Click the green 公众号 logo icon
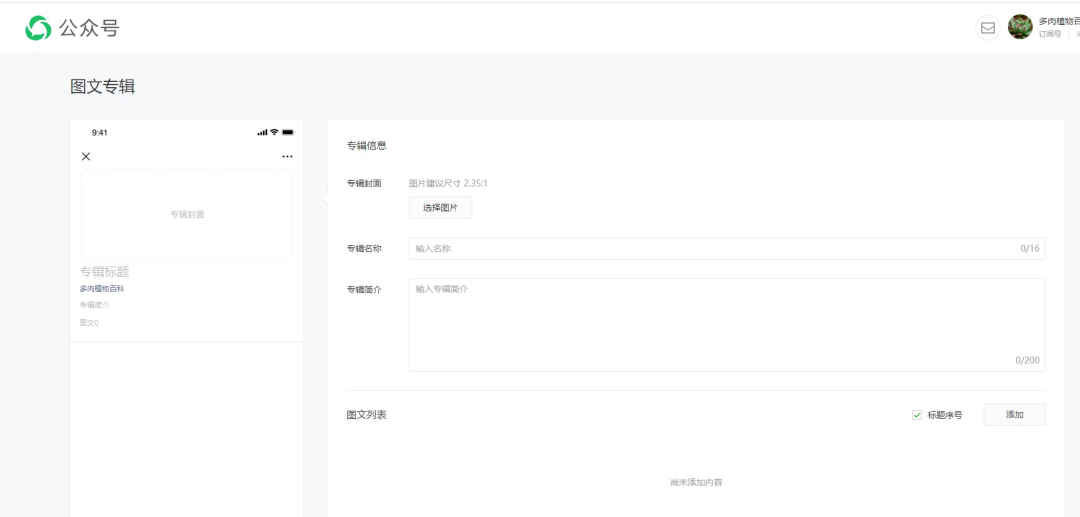Screen dimensions: 1080x517 pyautogui.click(x=38, y=28)
